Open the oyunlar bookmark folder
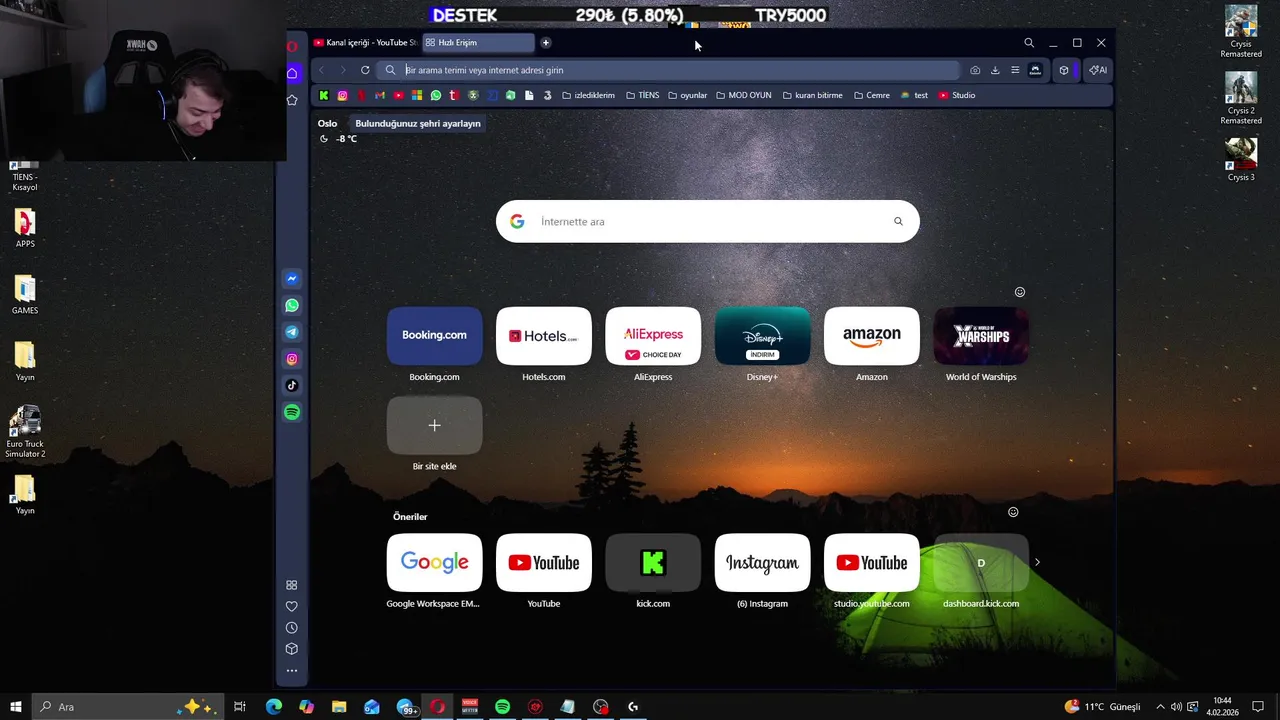 point(687,95)
